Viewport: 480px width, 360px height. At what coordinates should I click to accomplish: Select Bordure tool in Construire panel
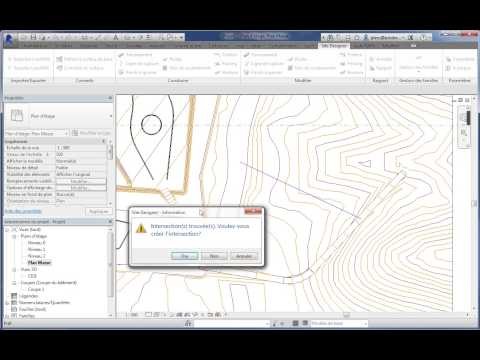[226, 72]
